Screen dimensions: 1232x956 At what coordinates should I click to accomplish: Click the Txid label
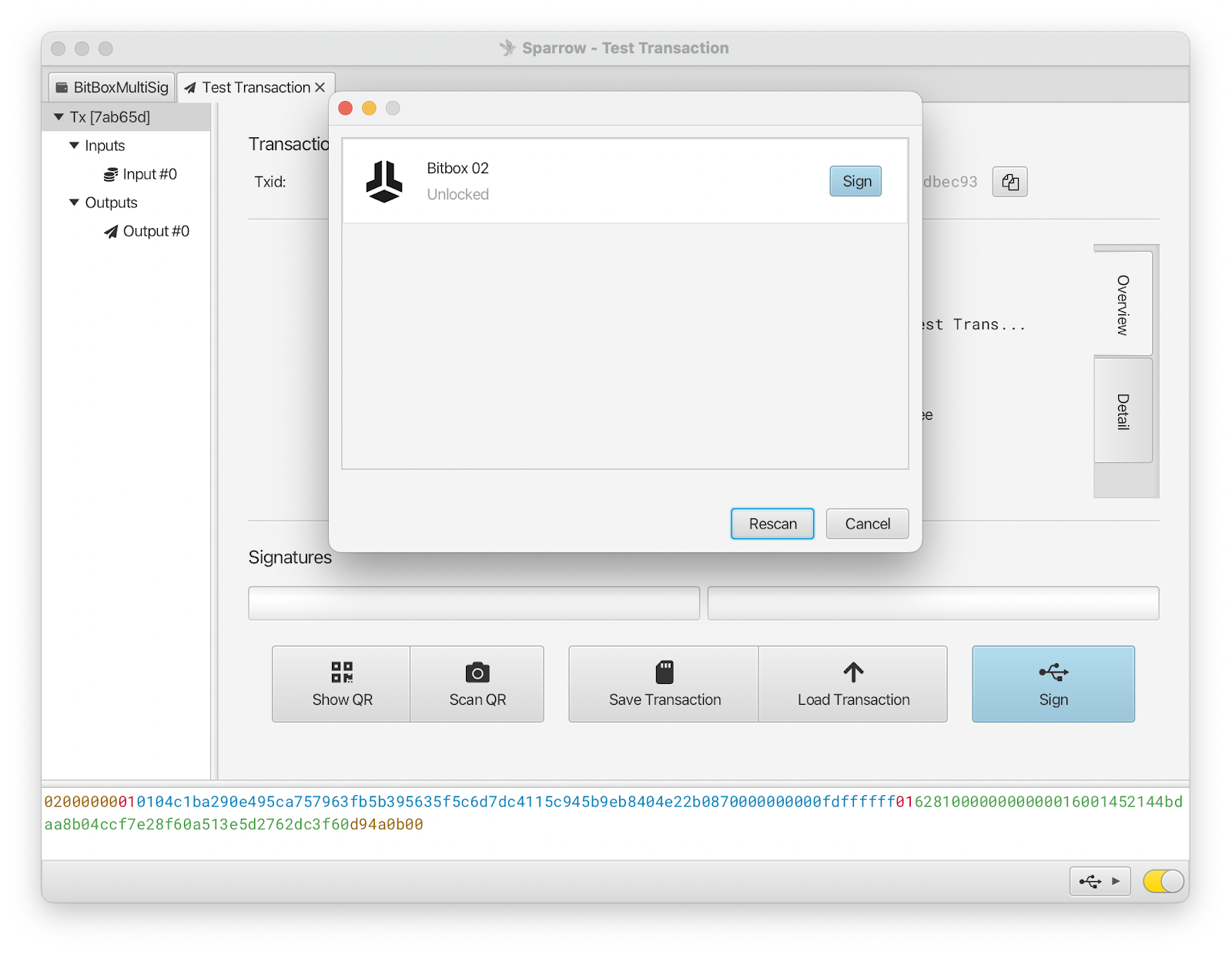pos(270,182)
